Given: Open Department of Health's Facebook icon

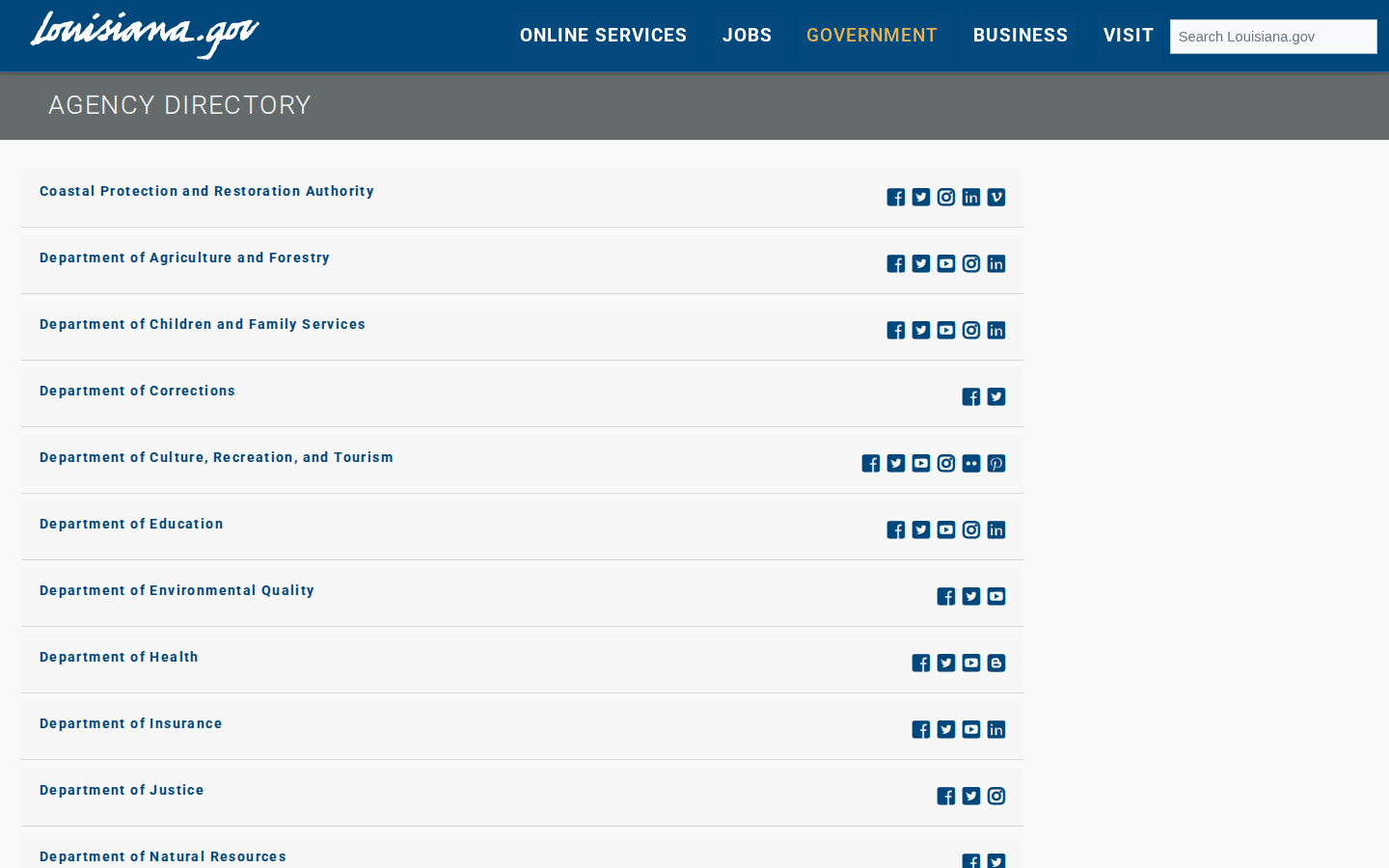Looking at the screenshot, I should point(921,664).
